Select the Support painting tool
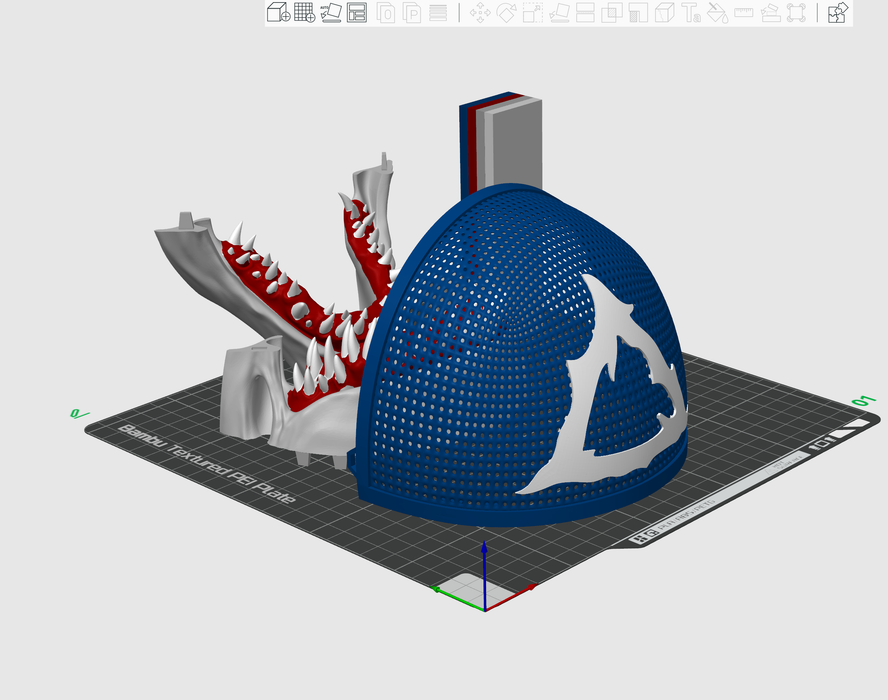The image size is (888, 700). click(x=638, y=13)
